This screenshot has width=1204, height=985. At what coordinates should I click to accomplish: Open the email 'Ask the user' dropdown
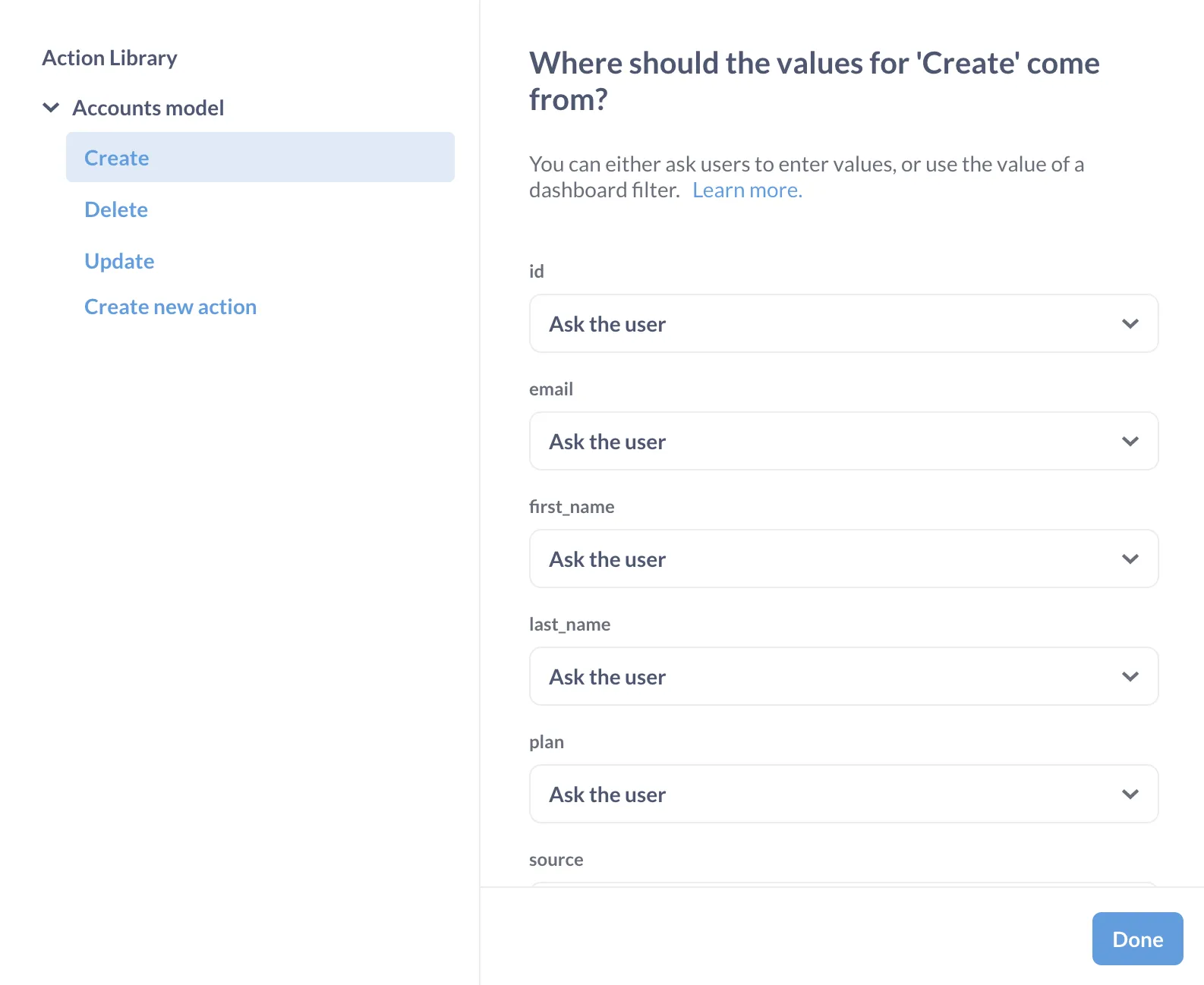pyautogui.click(x=843, y=442)
